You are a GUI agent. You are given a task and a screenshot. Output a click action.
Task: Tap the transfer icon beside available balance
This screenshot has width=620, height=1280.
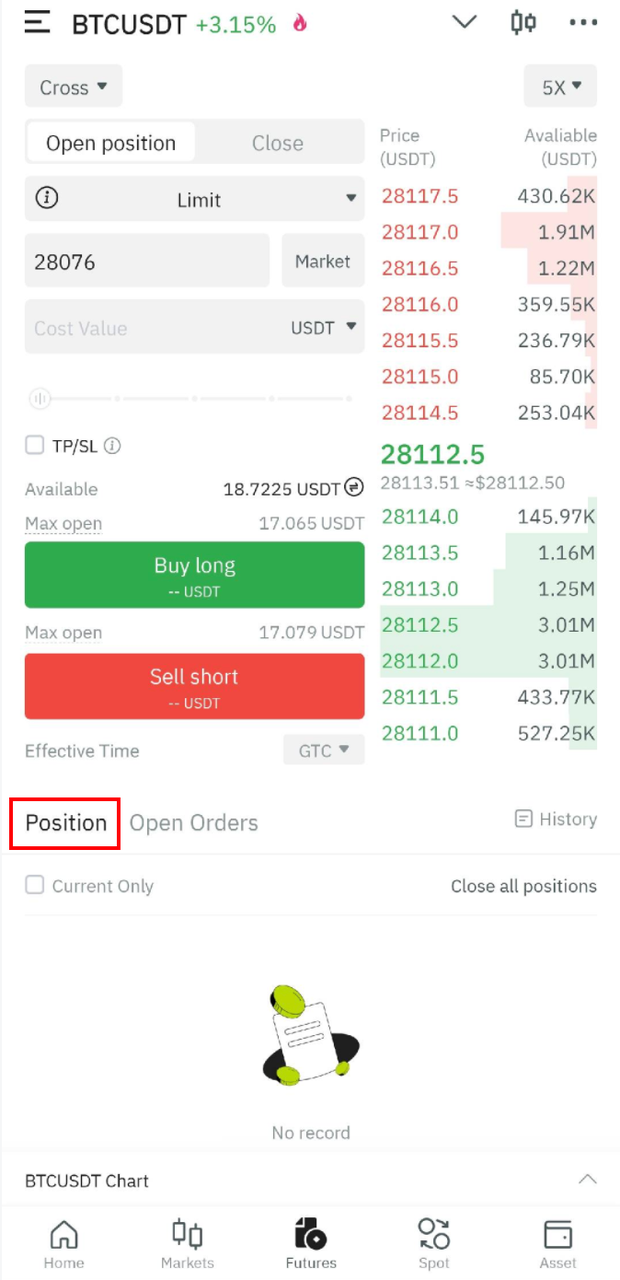click(354, 488)
